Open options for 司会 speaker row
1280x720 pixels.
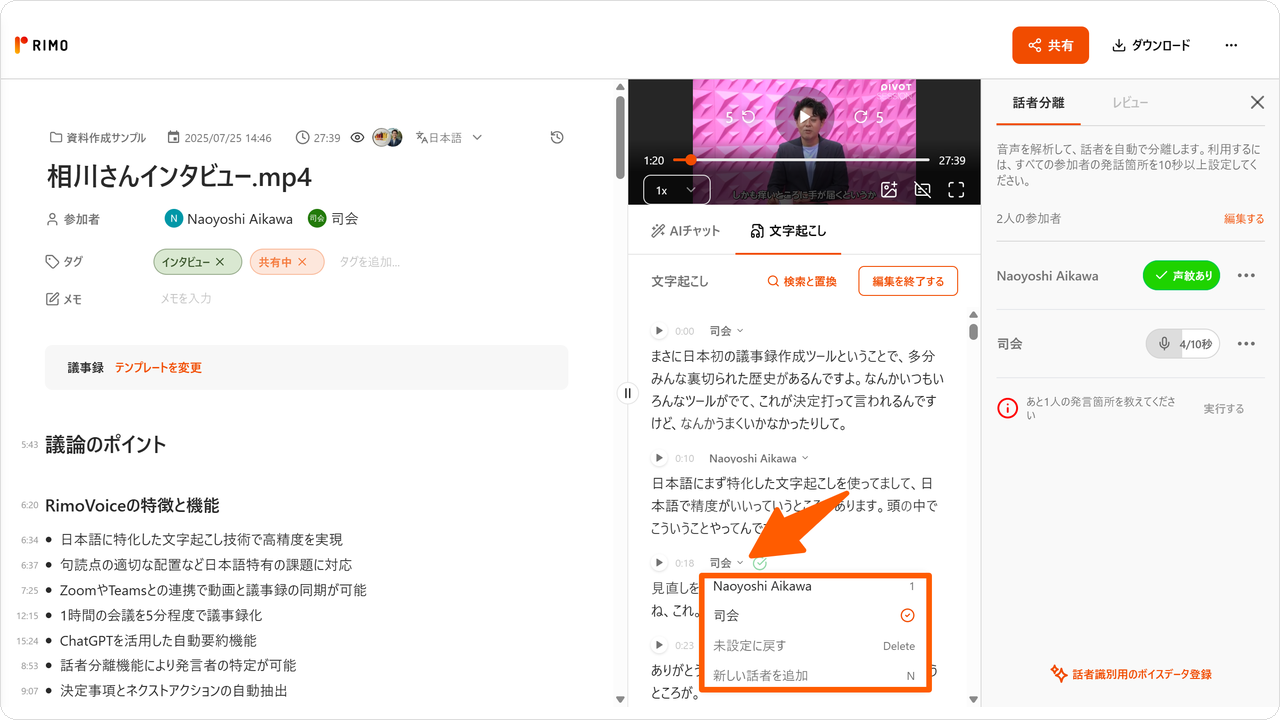click(1246, 344)
